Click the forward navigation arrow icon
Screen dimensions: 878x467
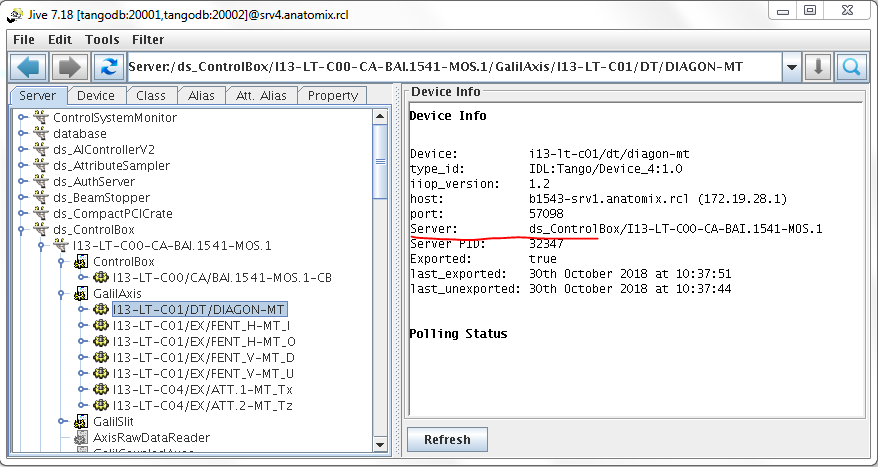[x=69, y=68]
